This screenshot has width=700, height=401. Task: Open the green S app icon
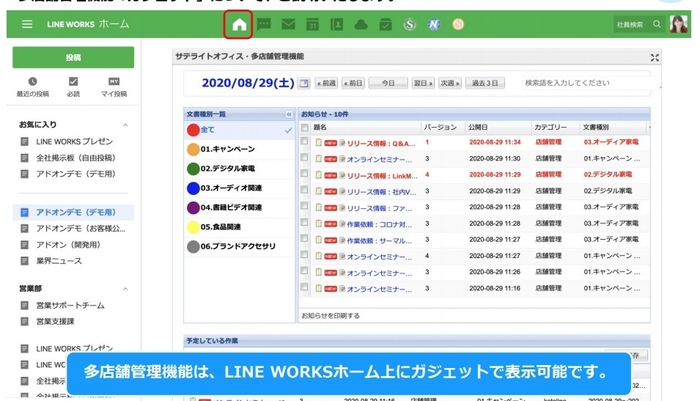click(x=409, y=24)
